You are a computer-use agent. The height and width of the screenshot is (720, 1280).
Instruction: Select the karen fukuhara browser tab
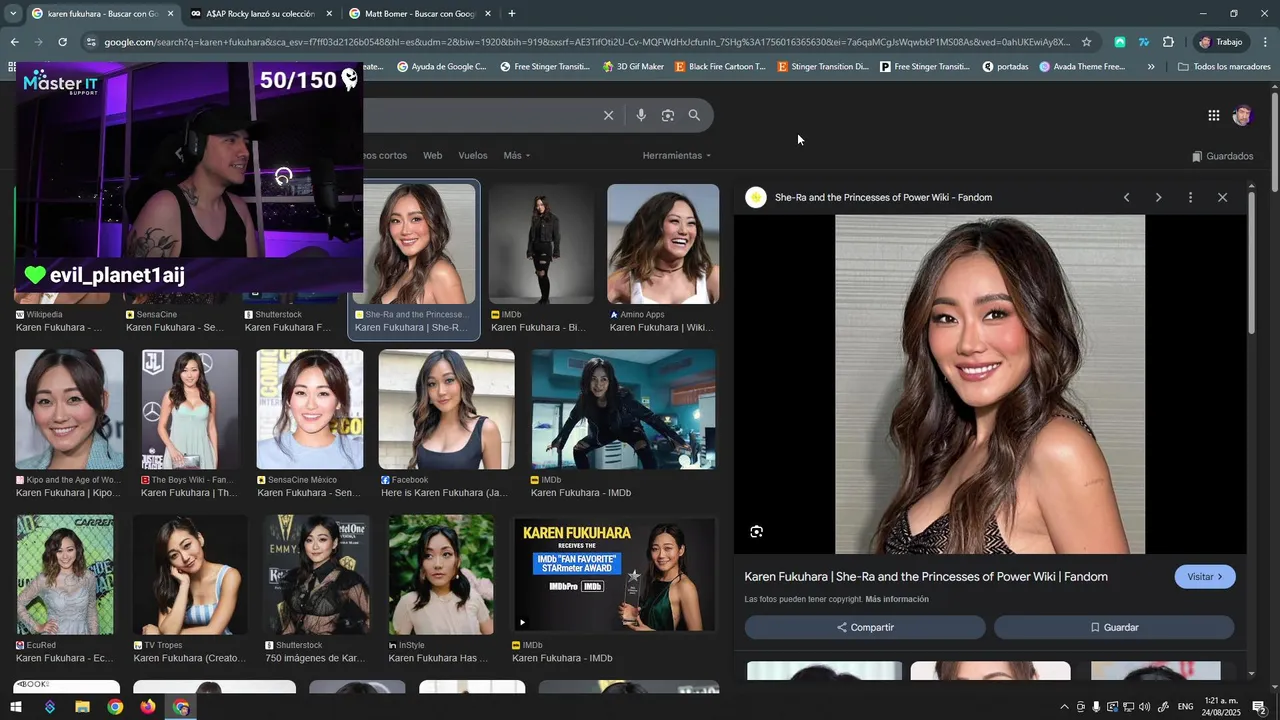click(102, 14)
